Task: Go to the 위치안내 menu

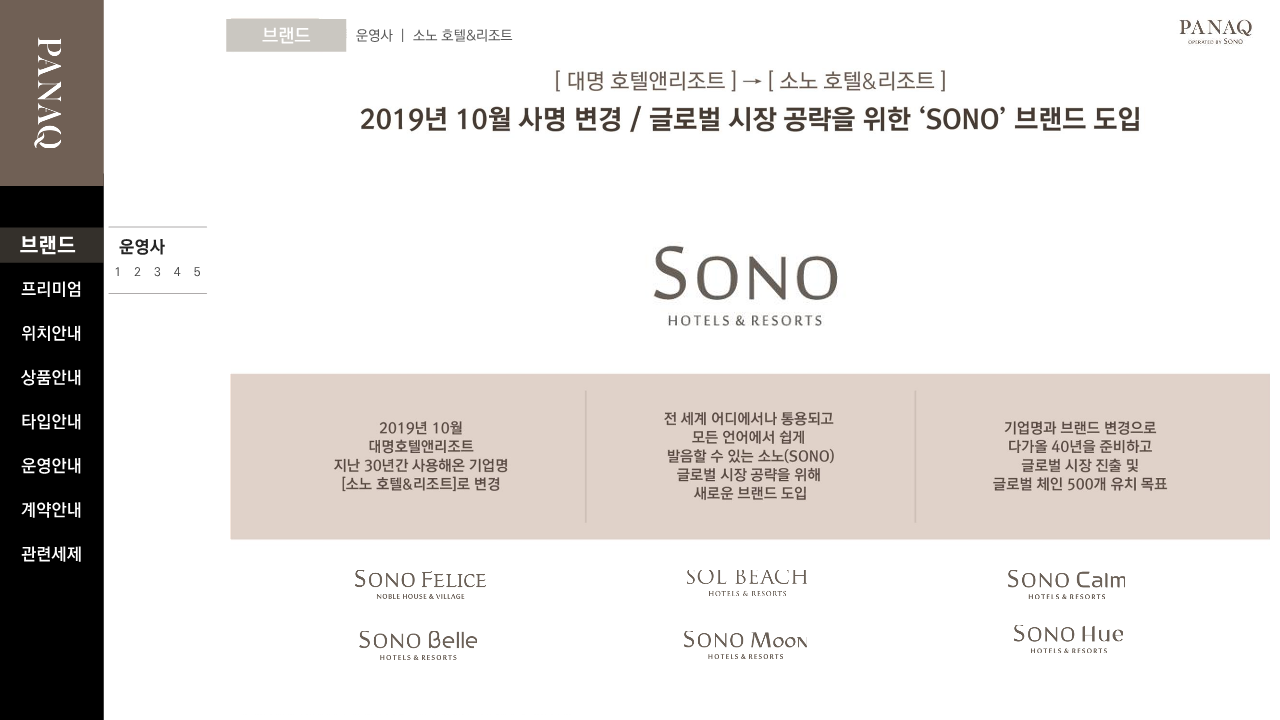Action: [51, 333]
